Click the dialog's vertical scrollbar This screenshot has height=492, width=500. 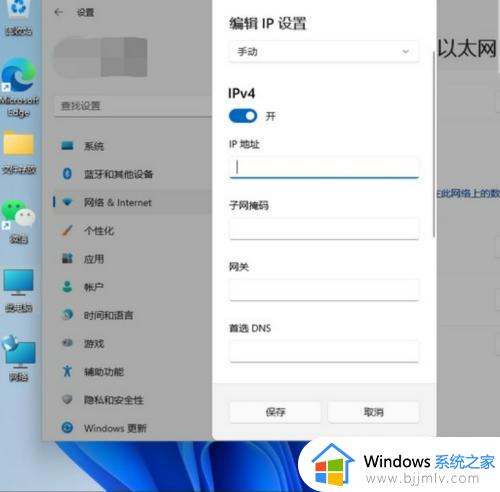434,144
